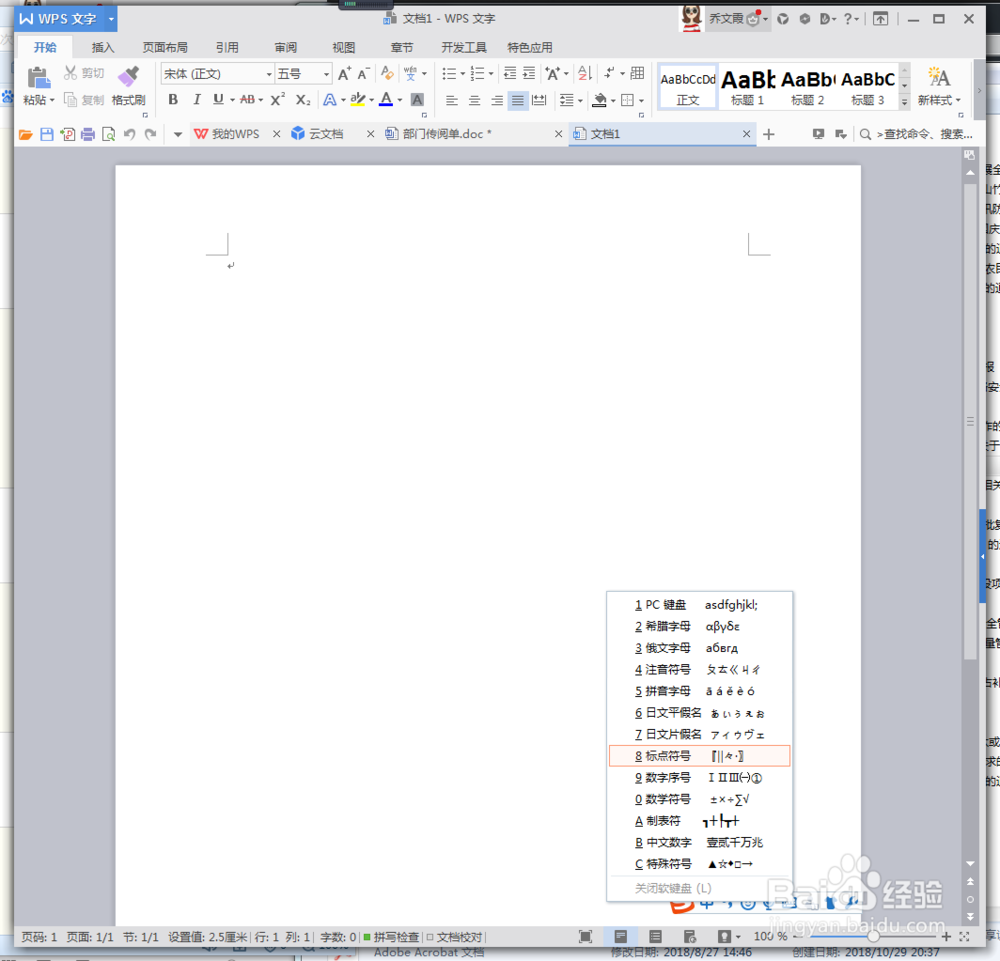Increase font size with A+ icon
The image size is (1000, 961).
pos(344,74)
